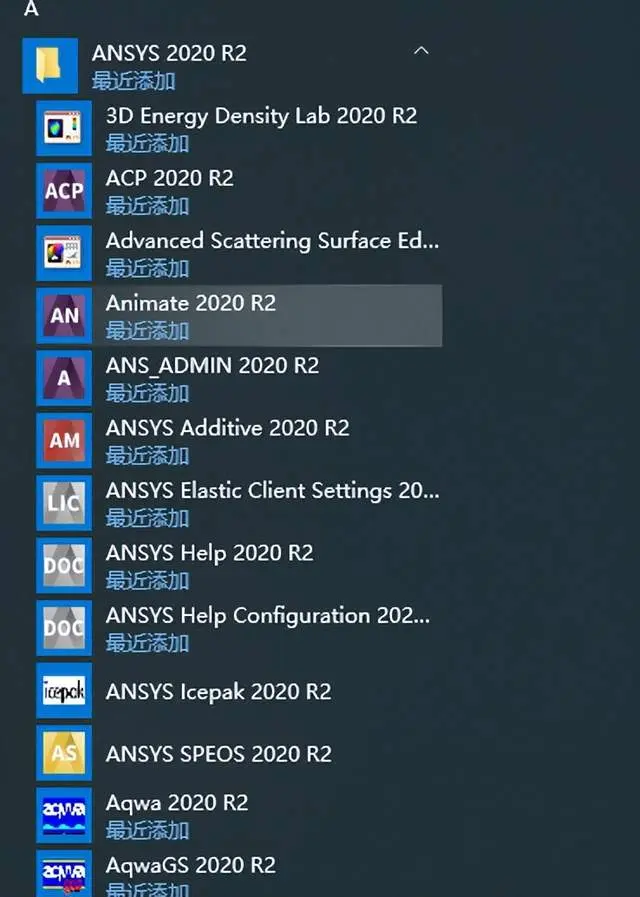640x897 pixels.
Task: Open the 3D Energy Density Lab icon
Action: pos(64,128)
